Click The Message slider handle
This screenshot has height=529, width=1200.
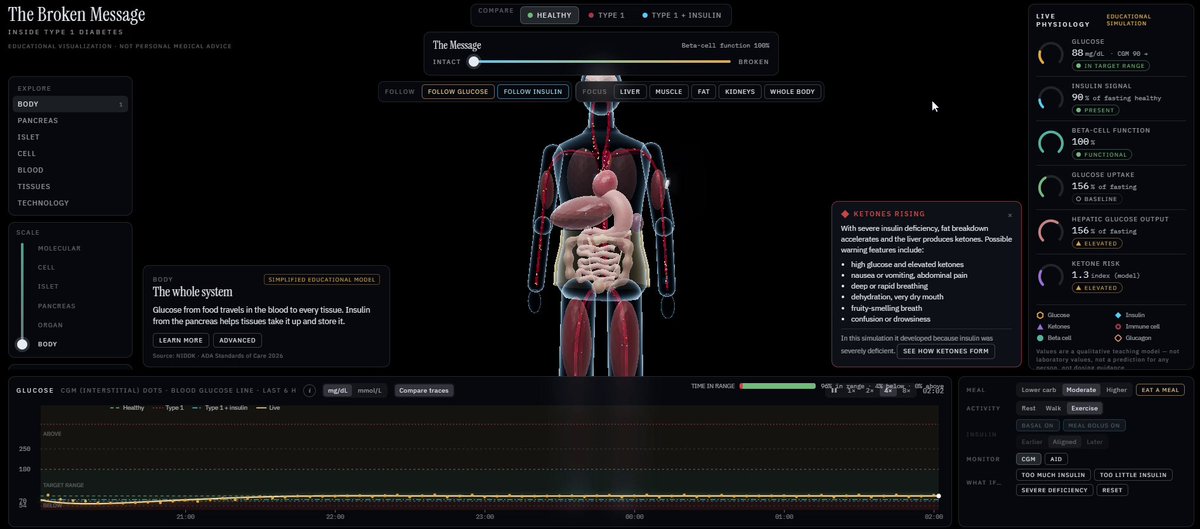474,62
